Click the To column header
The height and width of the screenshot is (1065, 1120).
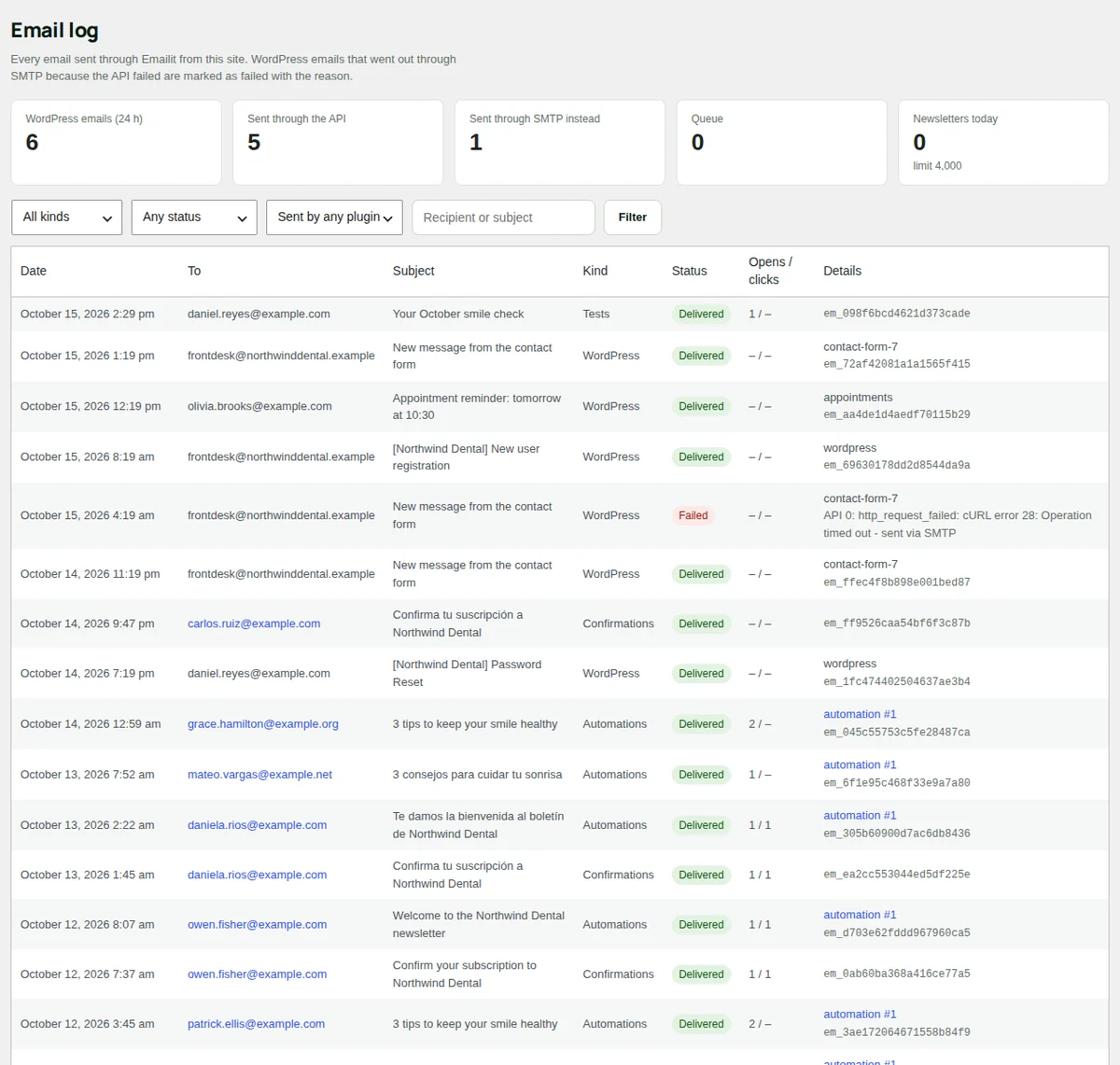(x=194, y=271)
